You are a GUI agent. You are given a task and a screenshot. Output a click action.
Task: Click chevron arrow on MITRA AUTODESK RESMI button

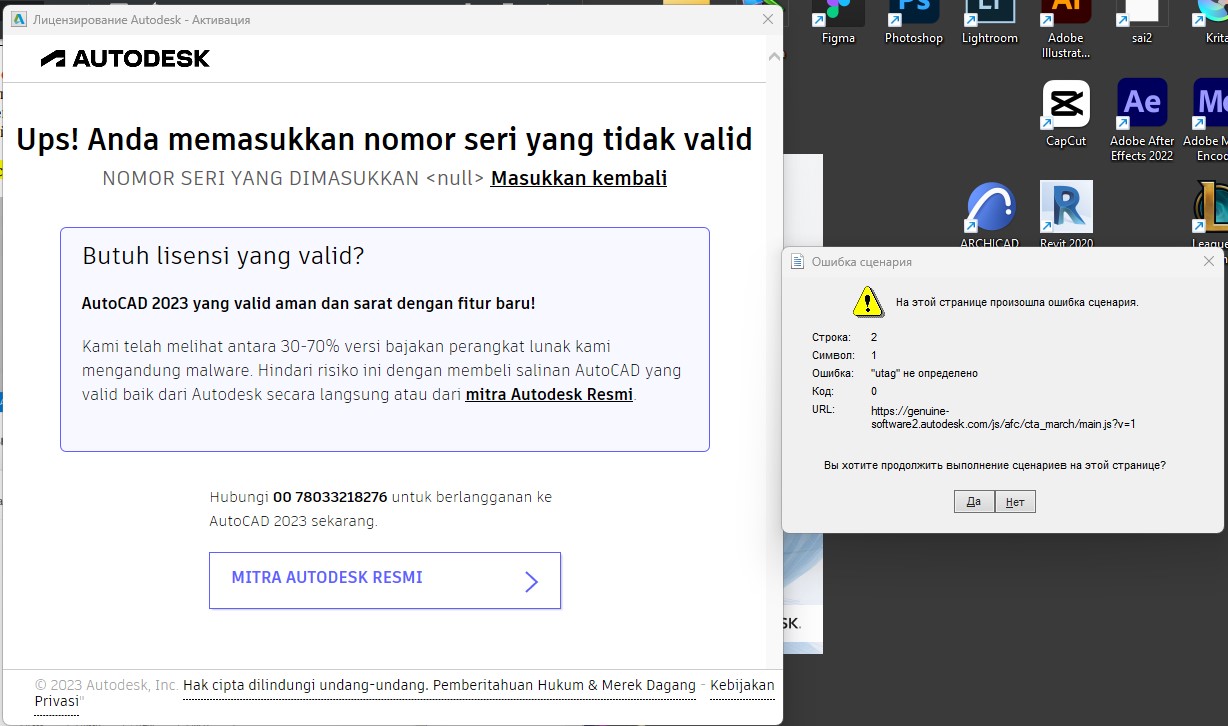(531, 581)
